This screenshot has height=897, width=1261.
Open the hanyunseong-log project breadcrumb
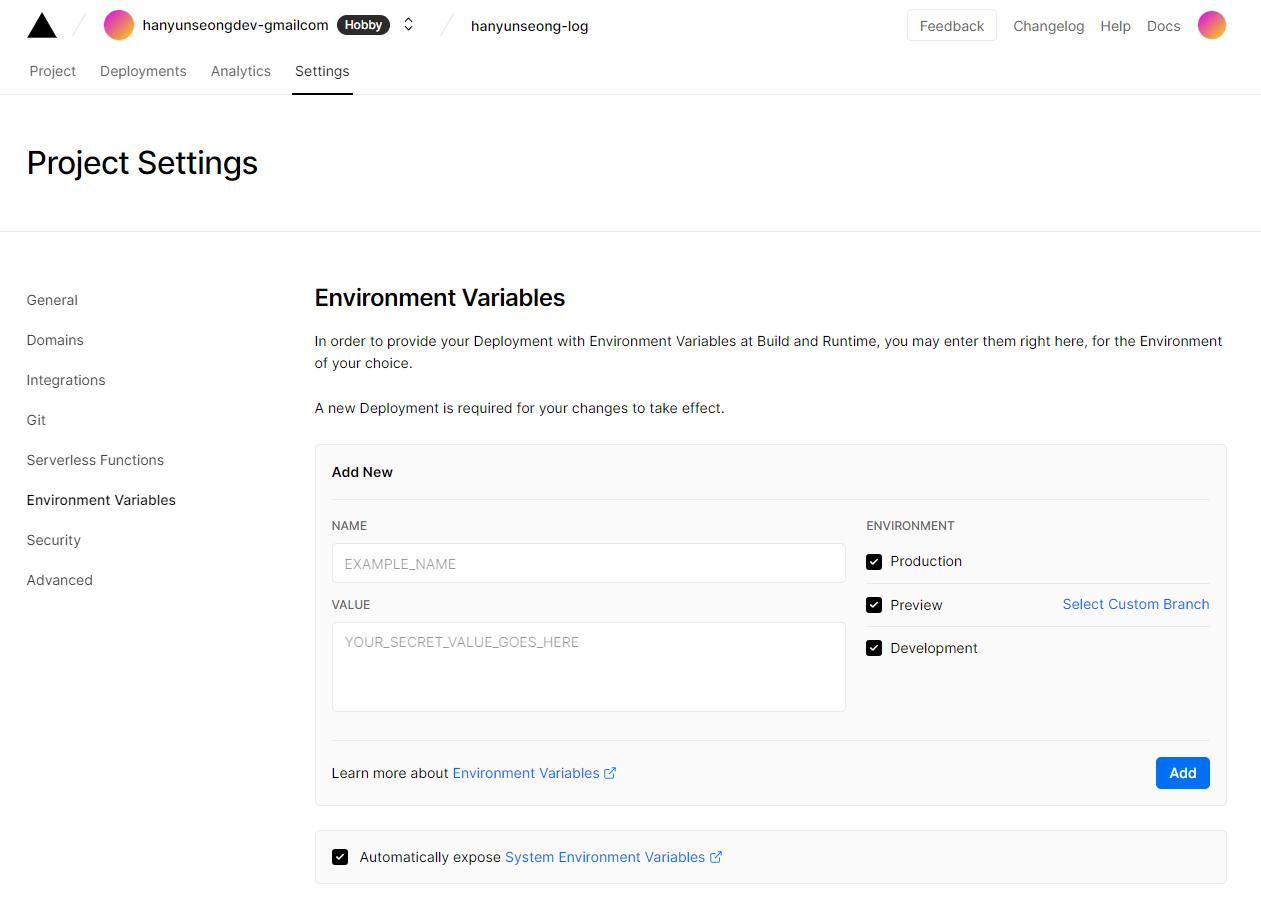pos(529,26)
